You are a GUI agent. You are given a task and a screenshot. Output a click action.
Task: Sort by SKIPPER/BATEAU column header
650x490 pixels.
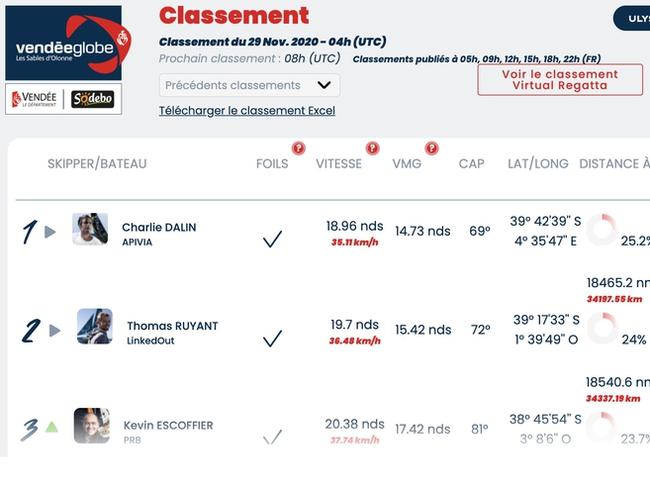(x=97, y=164)
